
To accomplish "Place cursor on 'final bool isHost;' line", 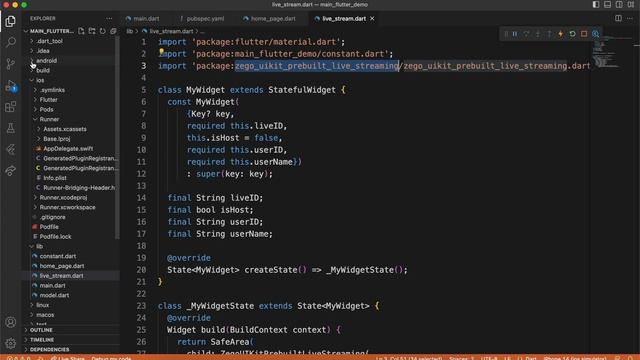I will point(210,210).
